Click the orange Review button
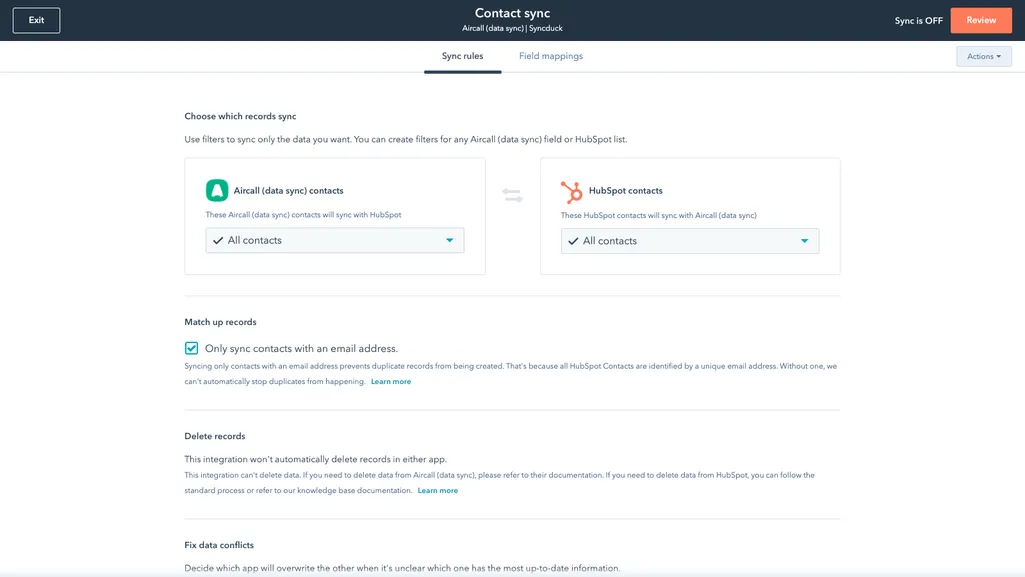 [x=981, y=20]
